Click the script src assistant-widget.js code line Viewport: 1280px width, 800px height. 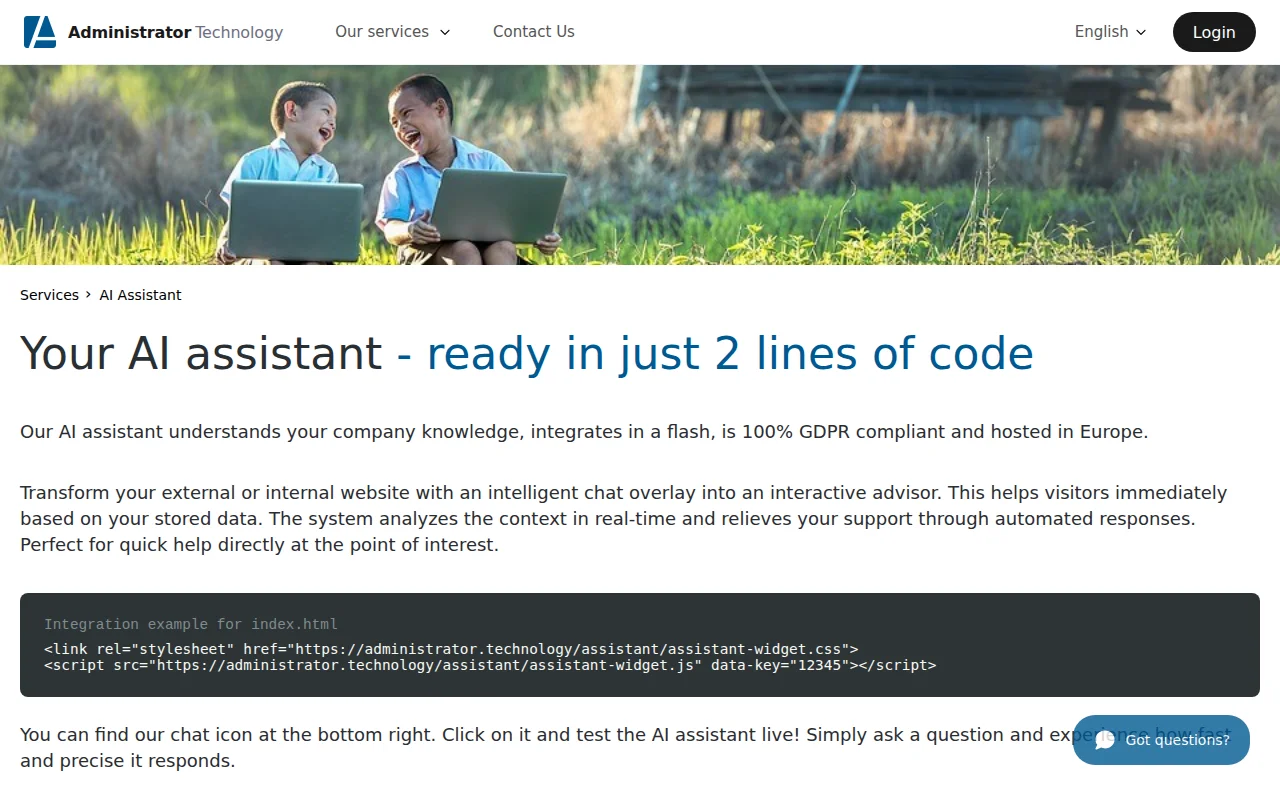490,665
